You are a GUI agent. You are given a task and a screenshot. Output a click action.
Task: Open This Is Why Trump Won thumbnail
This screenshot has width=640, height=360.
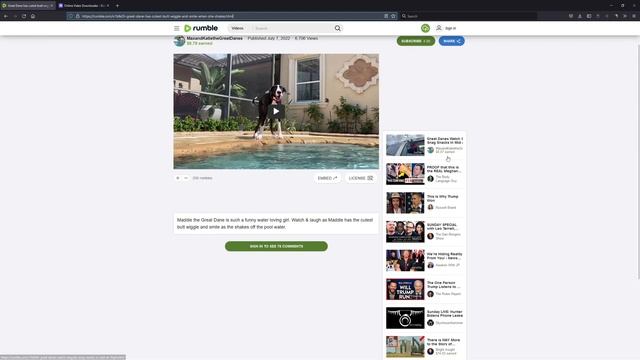pyautogui.click(x=405, y=203)
